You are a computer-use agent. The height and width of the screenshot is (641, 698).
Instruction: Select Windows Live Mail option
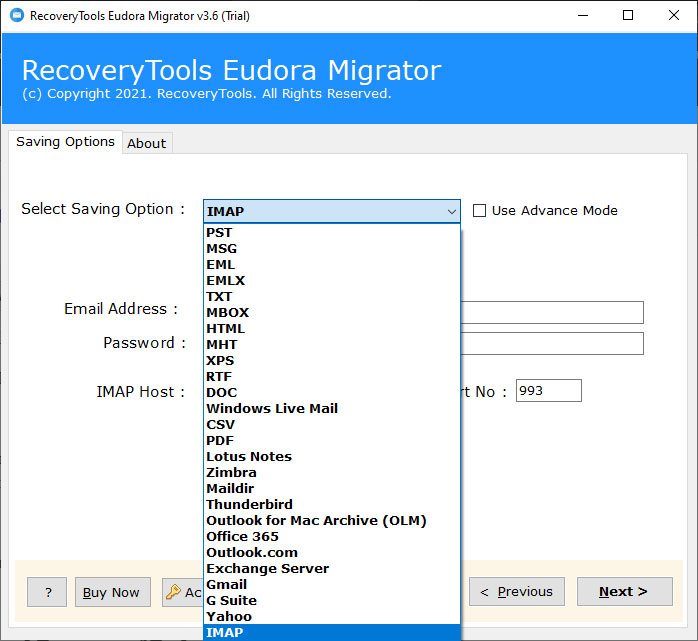pos(332,409)
